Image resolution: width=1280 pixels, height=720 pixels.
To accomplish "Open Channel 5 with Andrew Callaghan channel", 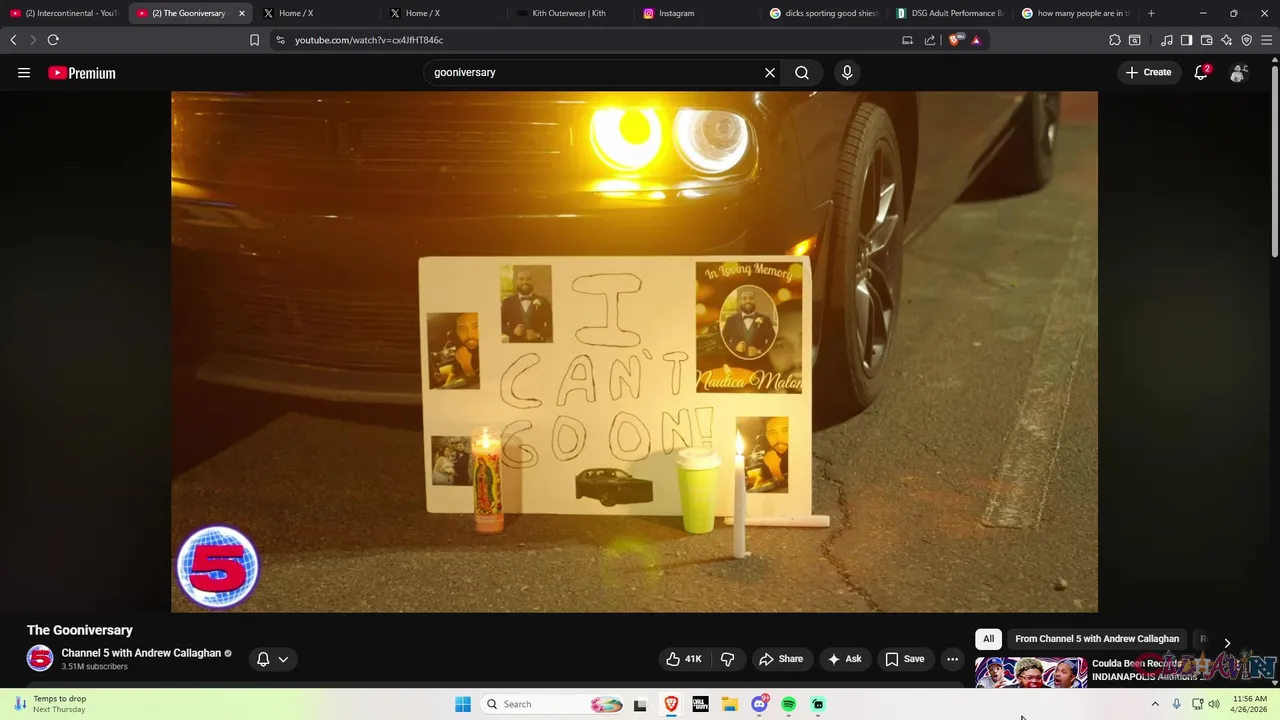I will (141, 653).
